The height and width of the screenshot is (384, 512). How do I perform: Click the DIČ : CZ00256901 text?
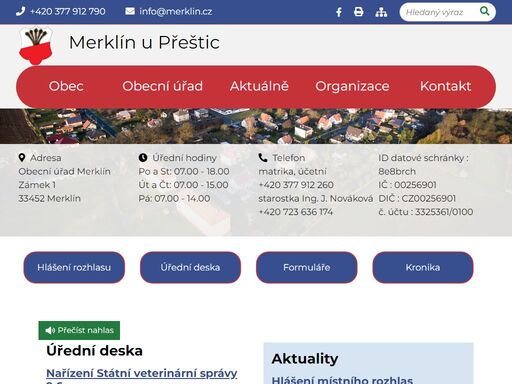(417, 199)
